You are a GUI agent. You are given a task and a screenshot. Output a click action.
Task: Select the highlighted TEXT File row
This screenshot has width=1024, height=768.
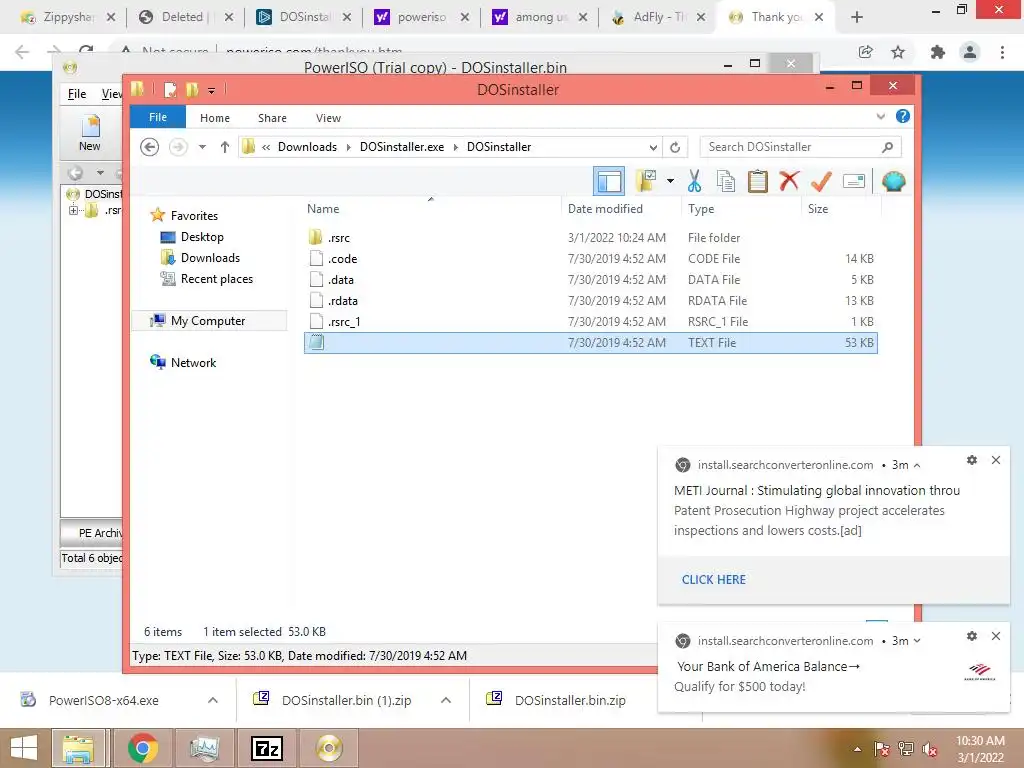(x=590, y=343)
